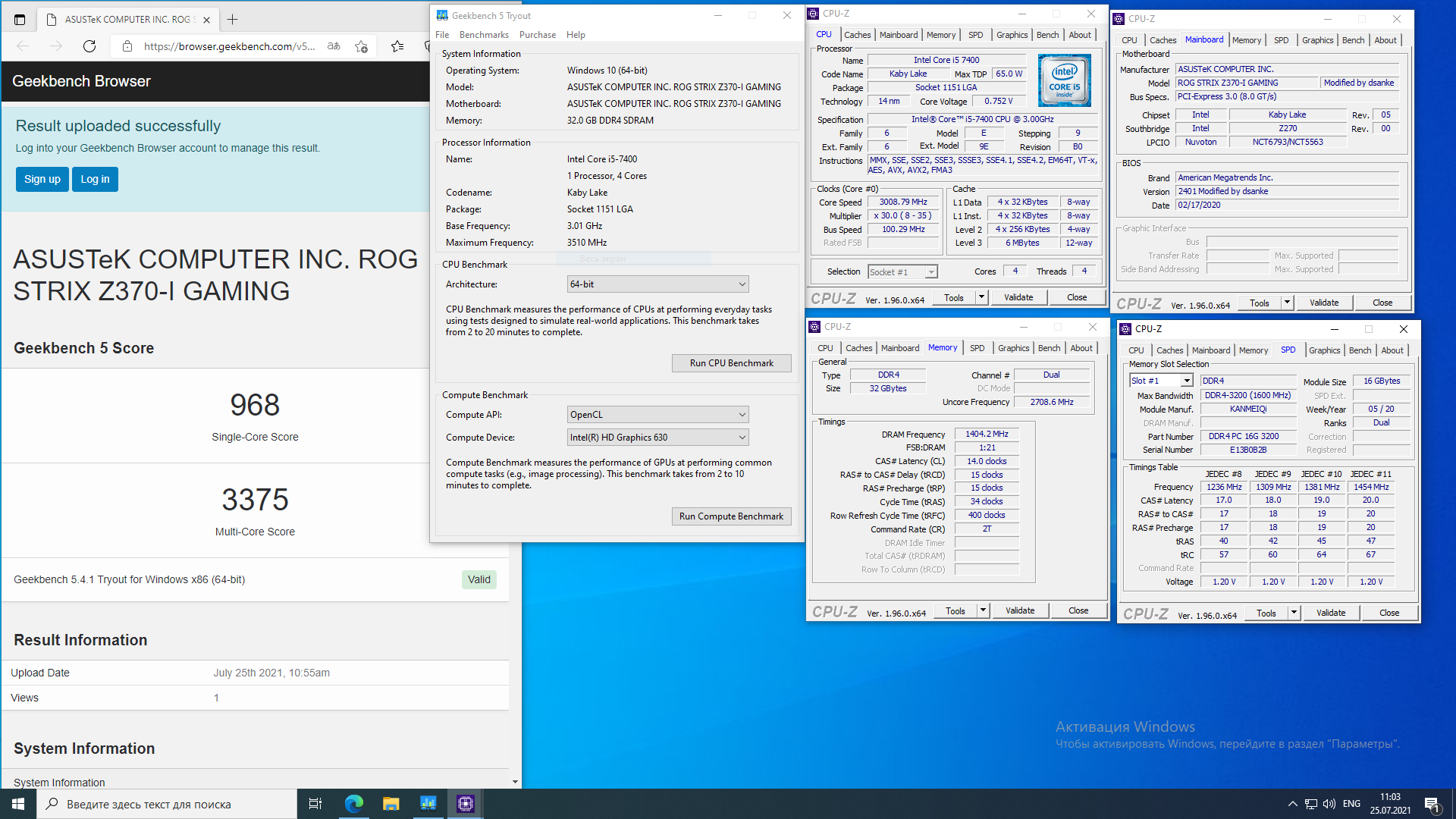Click the Windows taskbar search box
The image size is (1456, 819).
pyautogui.click(x=167, y=804)
